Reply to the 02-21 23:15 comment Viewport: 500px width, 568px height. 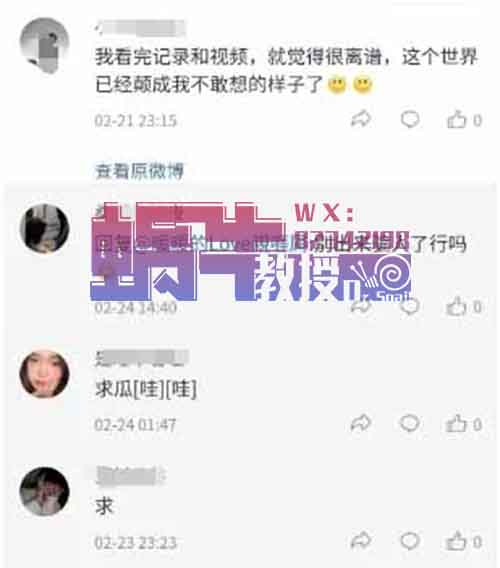pos(410,119)
